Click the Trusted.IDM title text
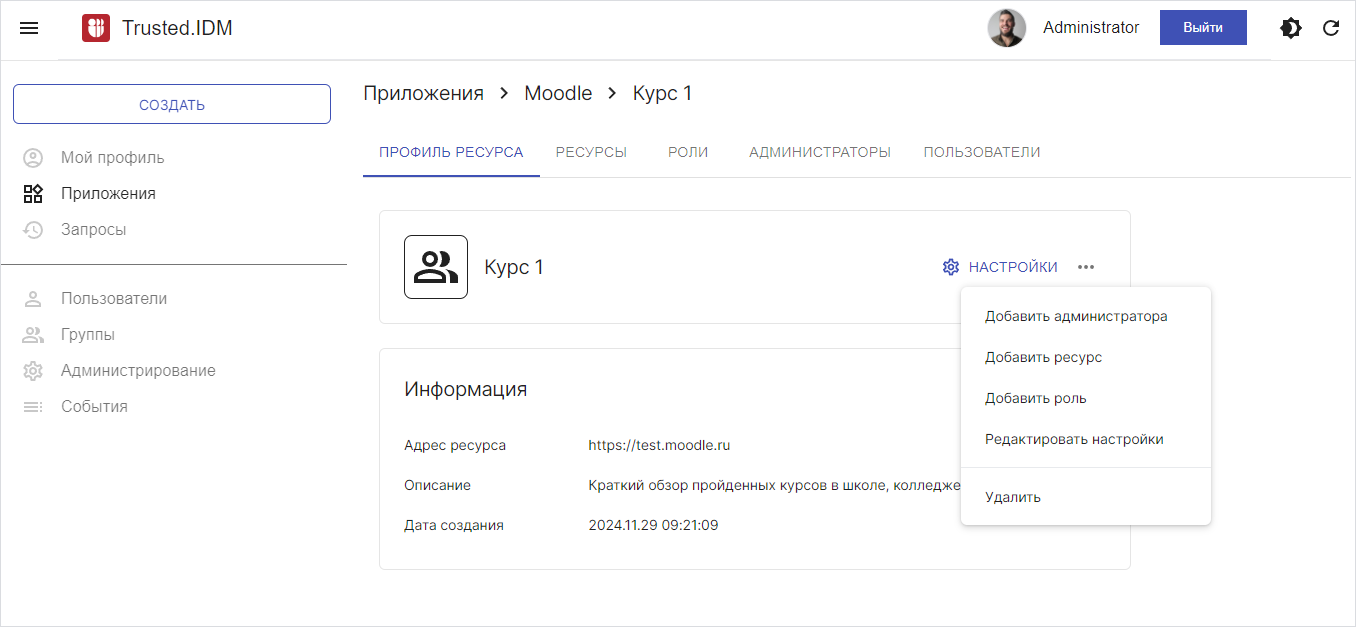1356x627 pixels. point(177,28)
